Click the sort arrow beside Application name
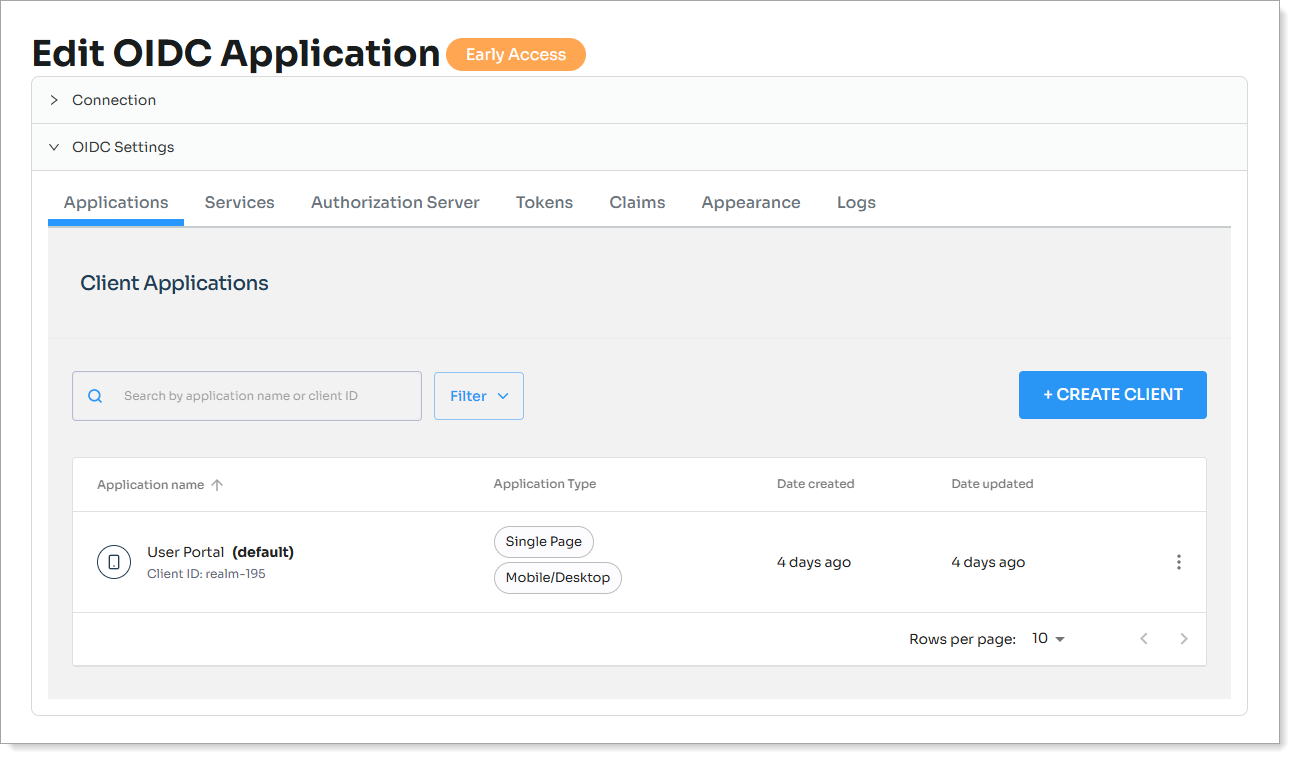This screenshot has height=759, width=1295. 217,485
